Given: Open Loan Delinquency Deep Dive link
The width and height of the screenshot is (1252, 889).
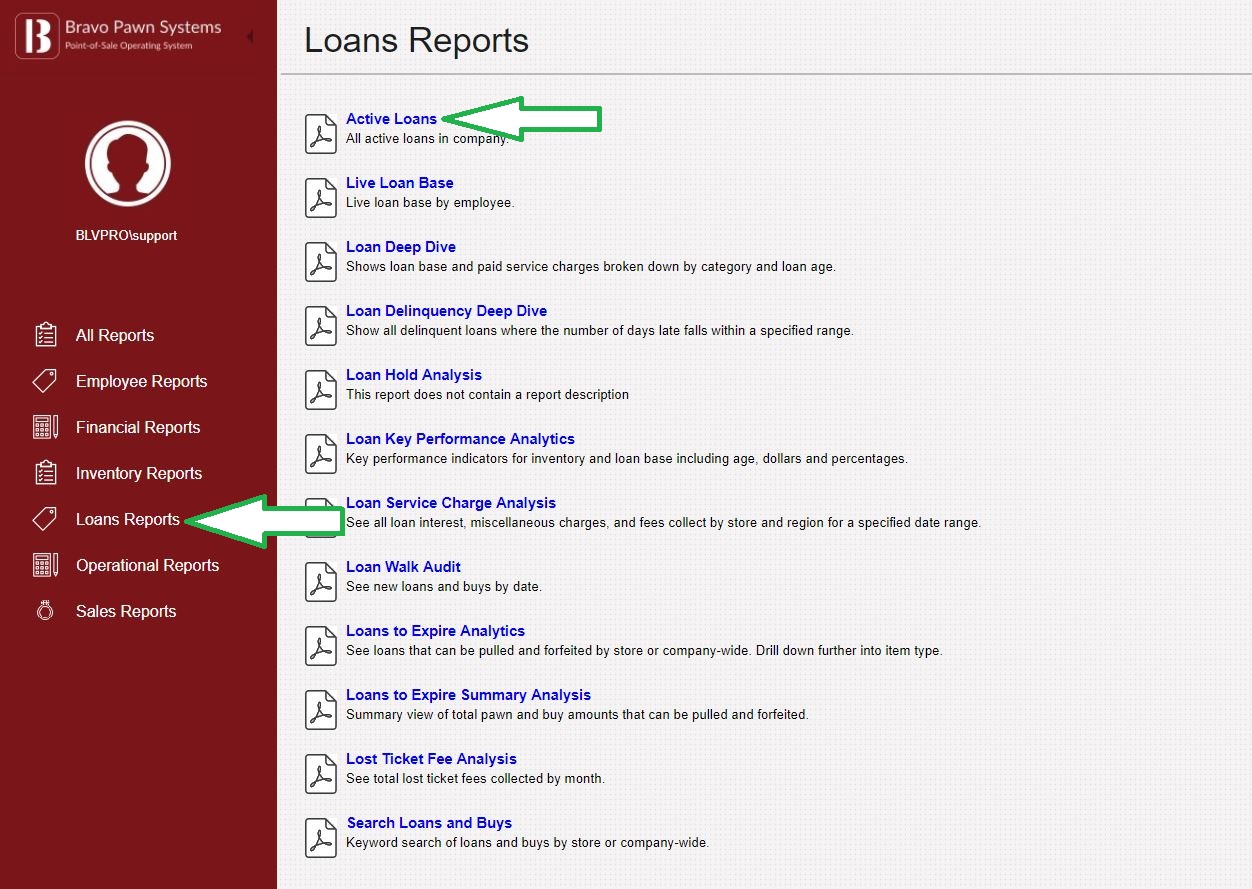Looking at the screenshot, I should (446, 311).
